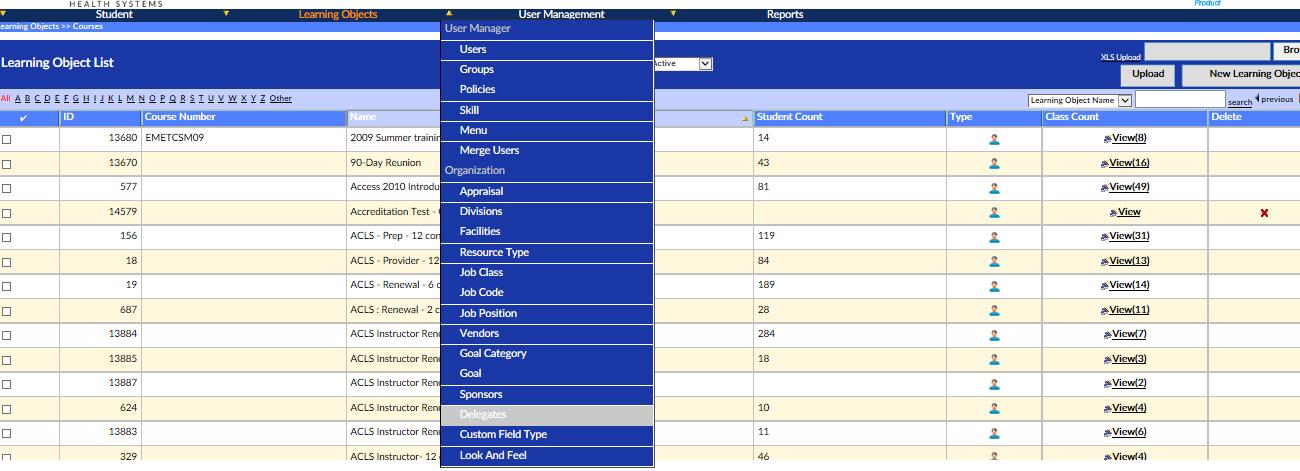Click the previous page arrow icon

coord(1257,99)
